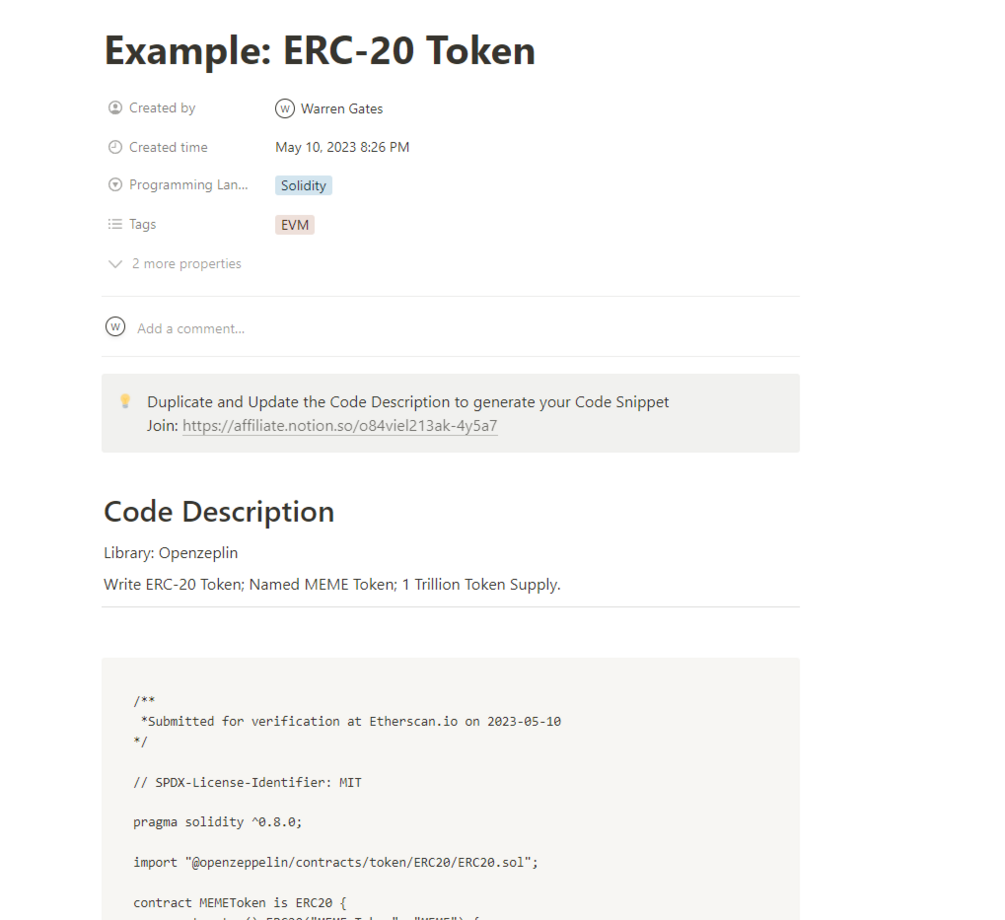1005x920 pixels.
Task: Open the Tags property label menu
Action: (143, 224)
